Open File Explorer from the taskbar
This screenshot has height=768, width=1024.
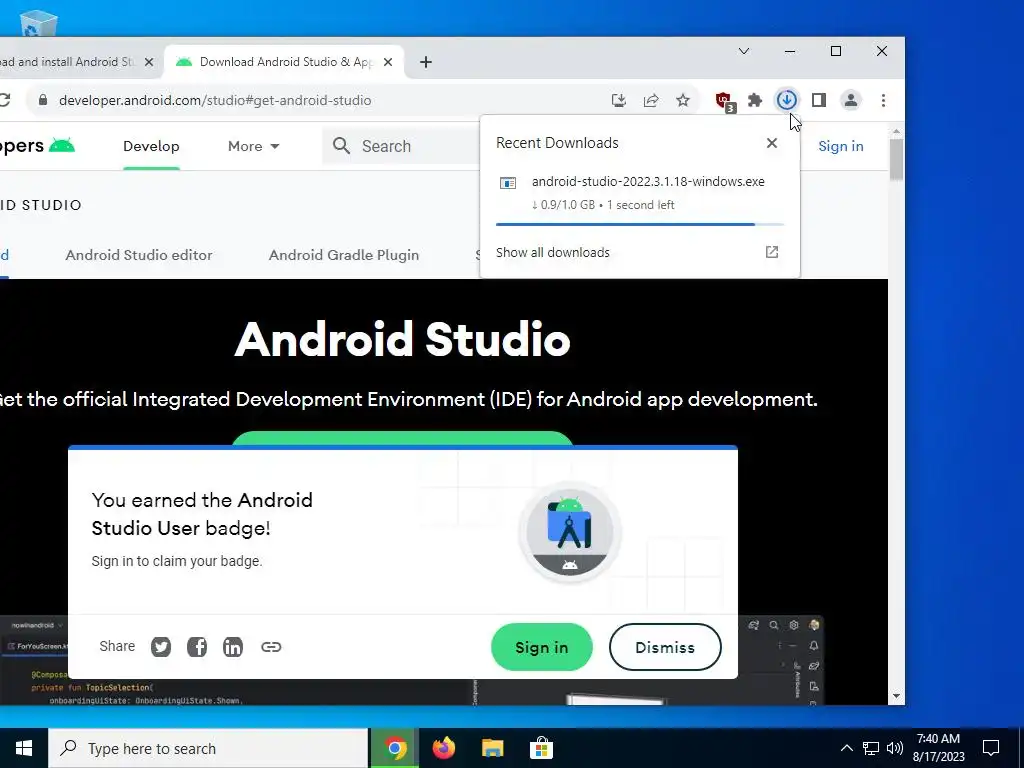(492, 748)
